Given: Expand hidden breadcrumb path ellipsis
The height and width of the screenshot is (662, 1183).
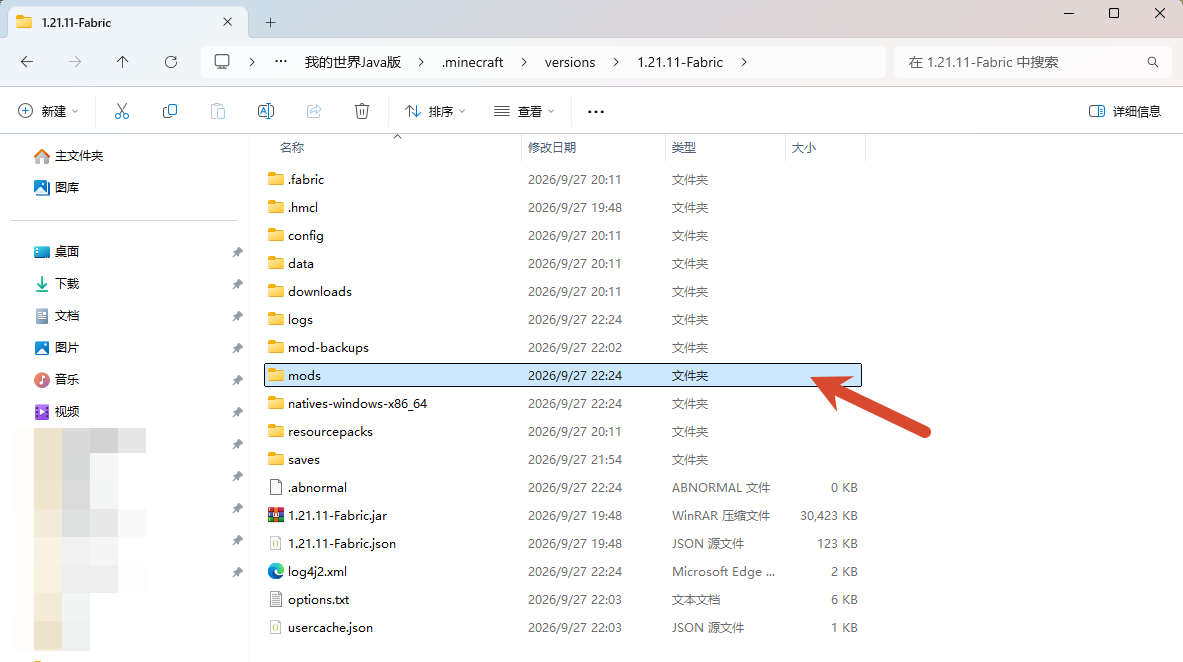Looking at the screenshot, I should tap(281, 62).
